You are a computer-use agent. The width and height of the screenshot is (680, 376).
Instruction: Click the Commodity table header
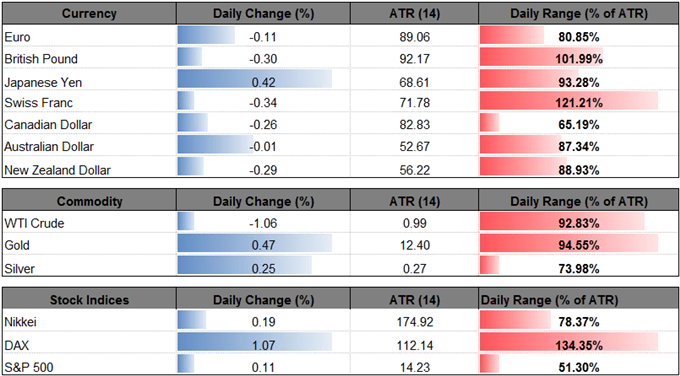click(x=89, y=201)
